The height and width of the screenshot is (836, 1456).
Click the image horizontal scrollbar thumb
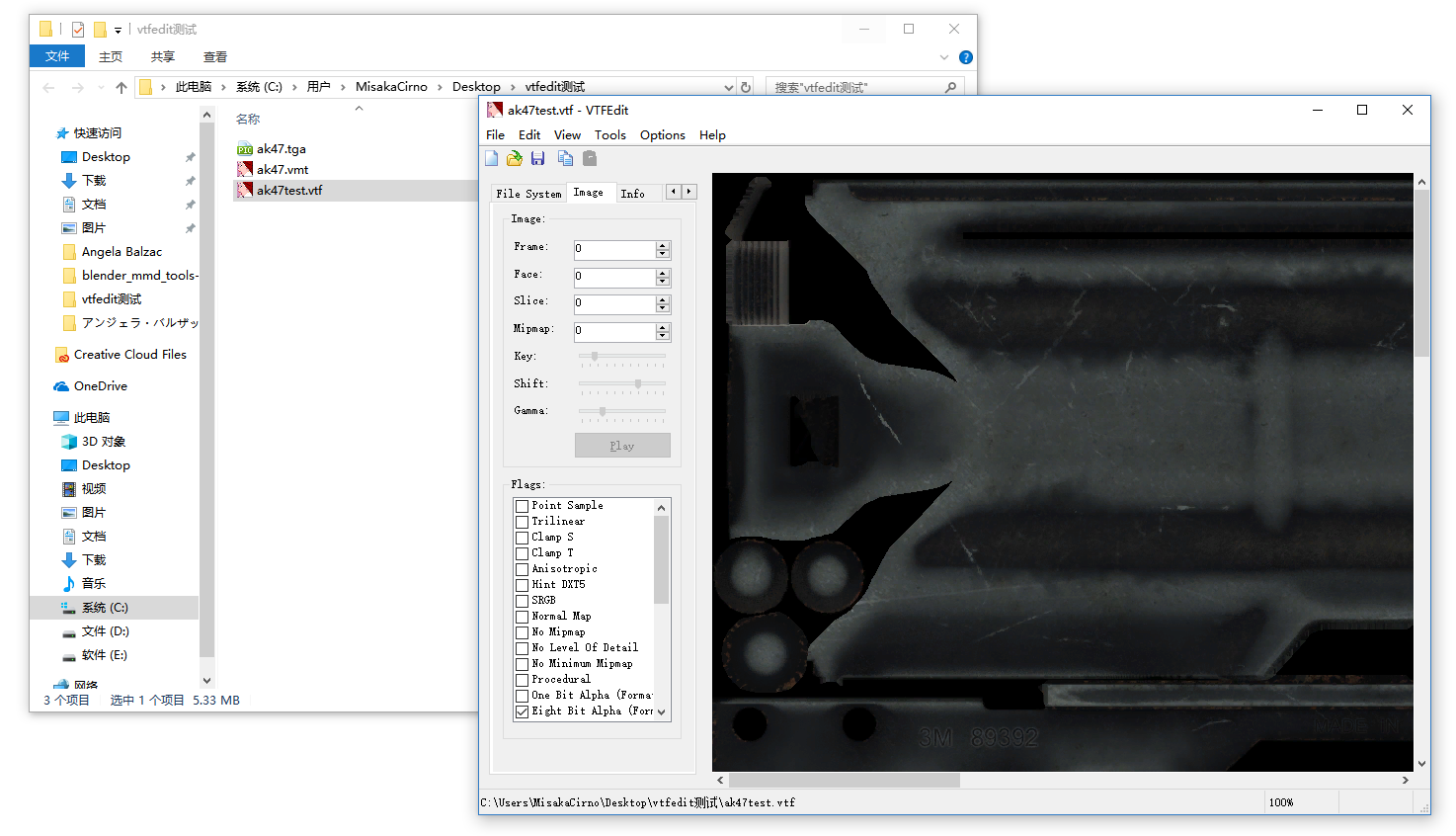click(x=845, y=781)
